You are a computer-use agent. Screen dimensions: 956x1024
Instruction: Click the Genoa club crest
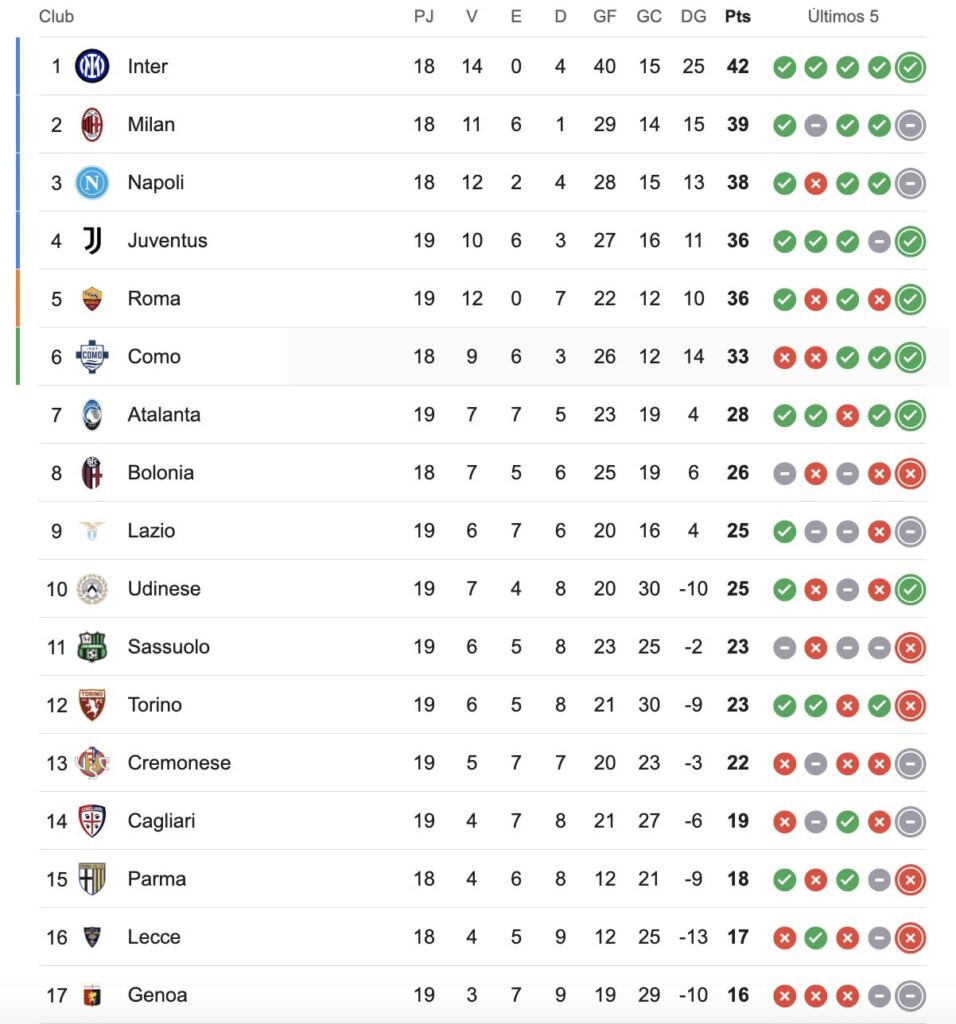click(92, 994)
